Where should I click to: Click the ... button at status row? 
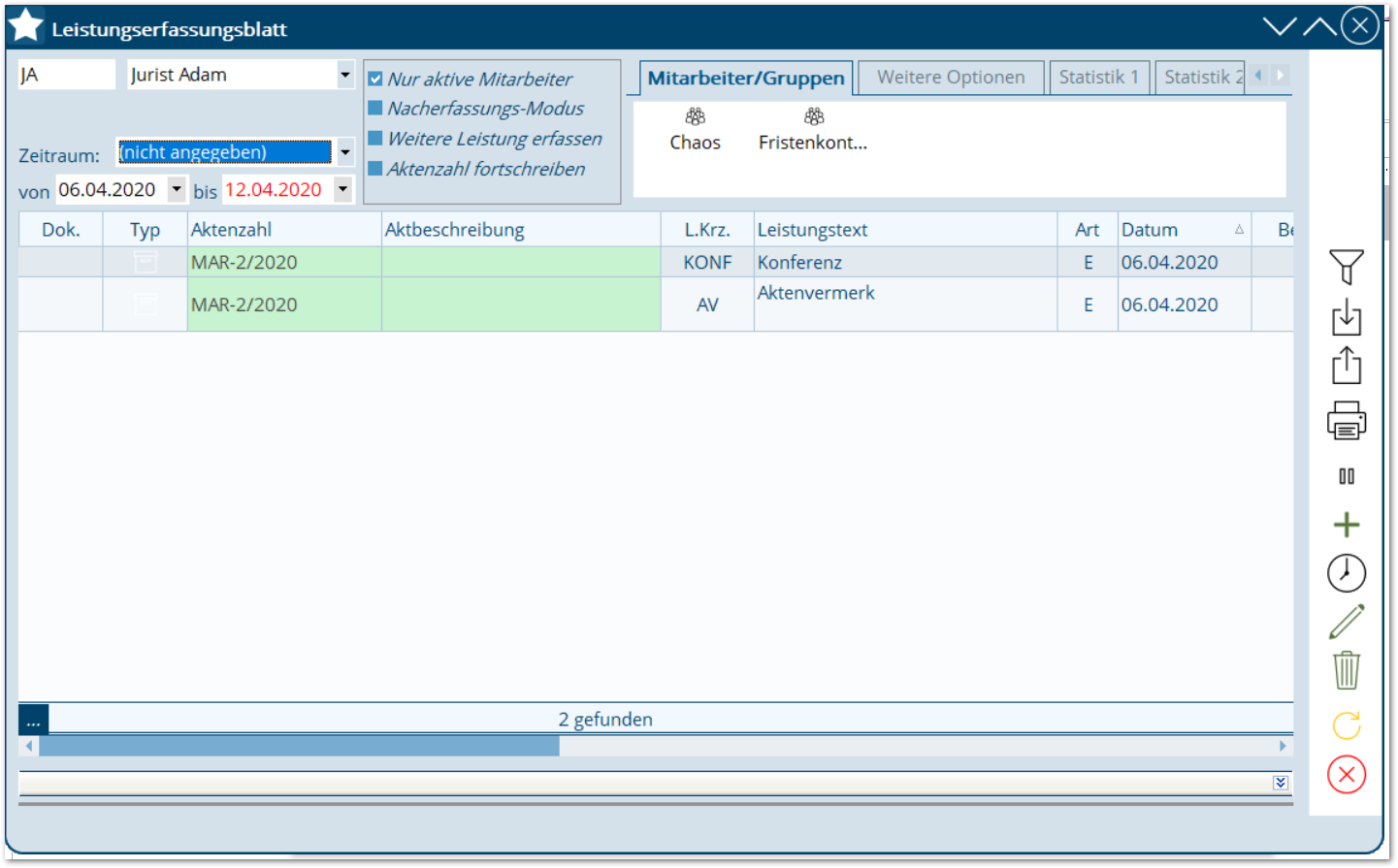pos(33,719)
